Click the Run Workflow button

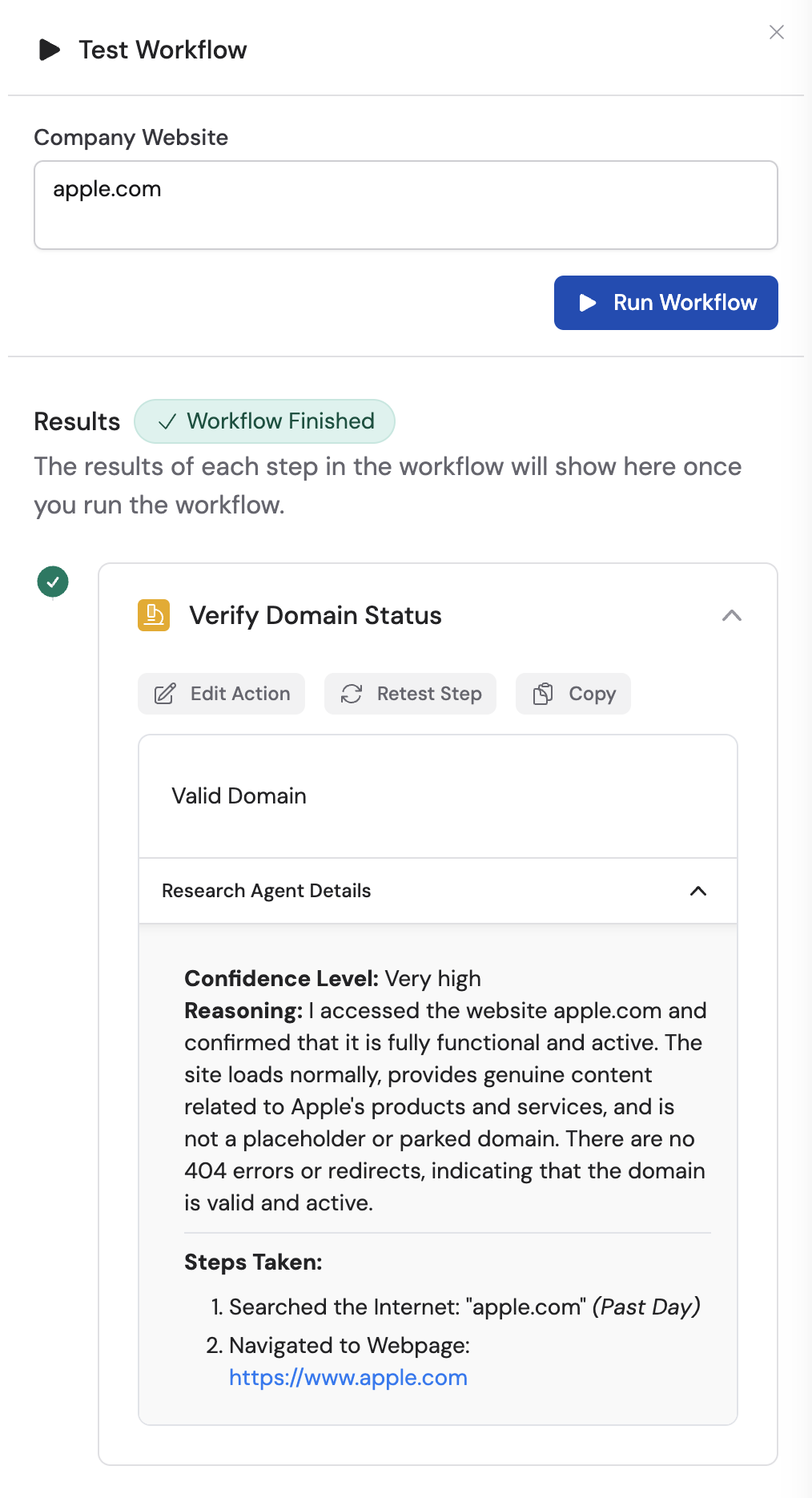(x=665, y=303)
